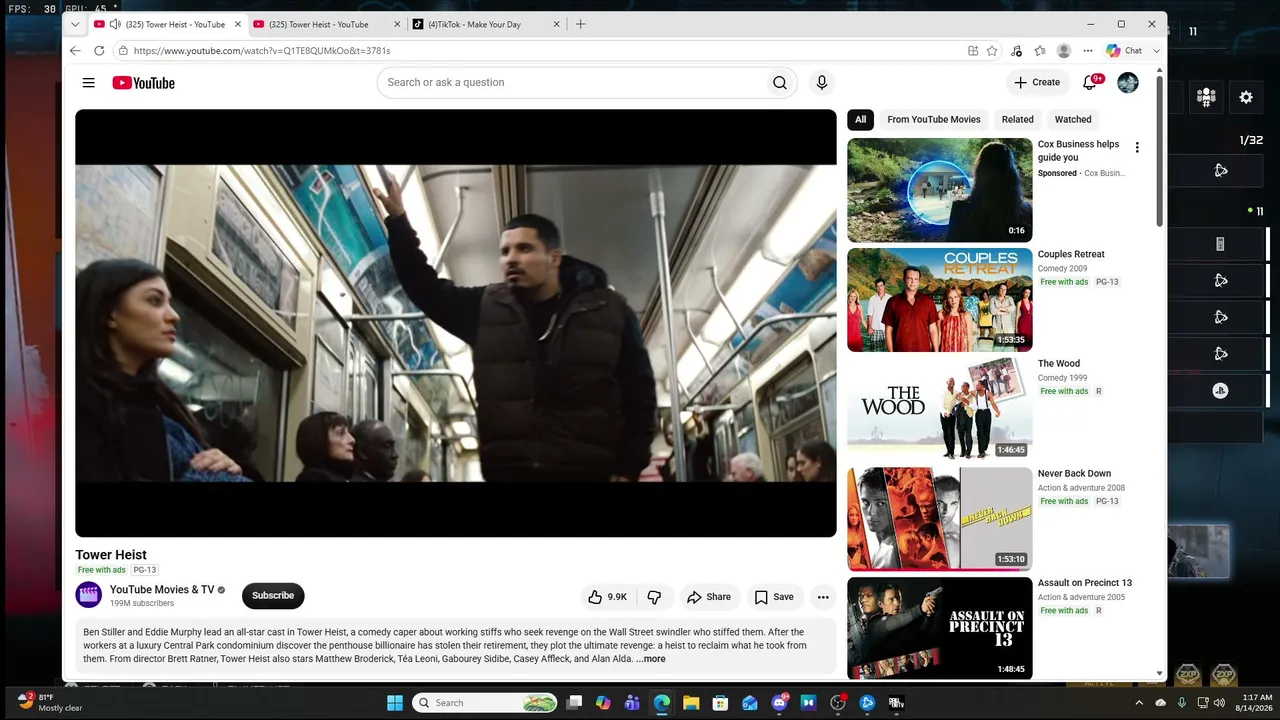Like the Tower Heist video
This screenshot has width=1280, height=720.
tap(607, 597)
